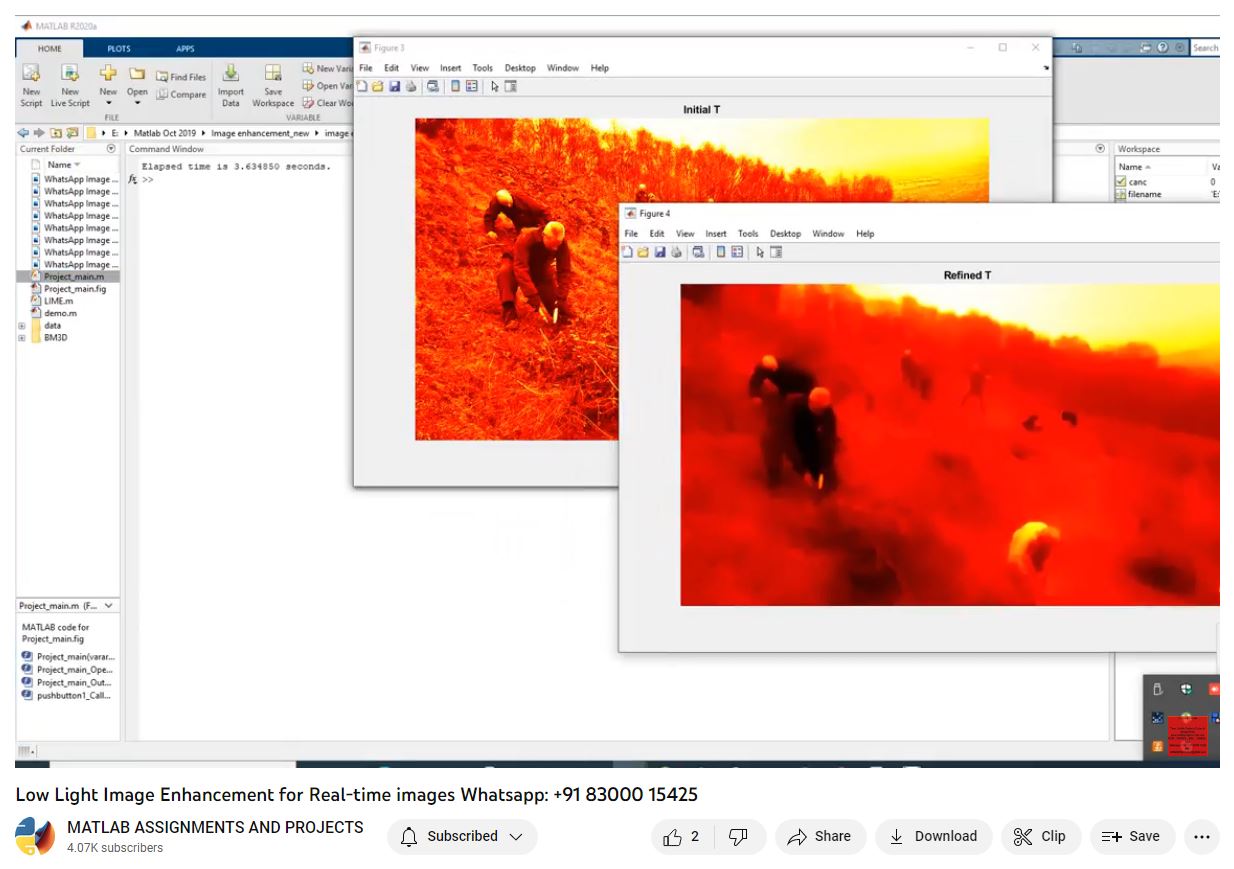Click Save icon in Figure 3 toolbar
Screen dimensions: 1234x869
coord(394,87)
